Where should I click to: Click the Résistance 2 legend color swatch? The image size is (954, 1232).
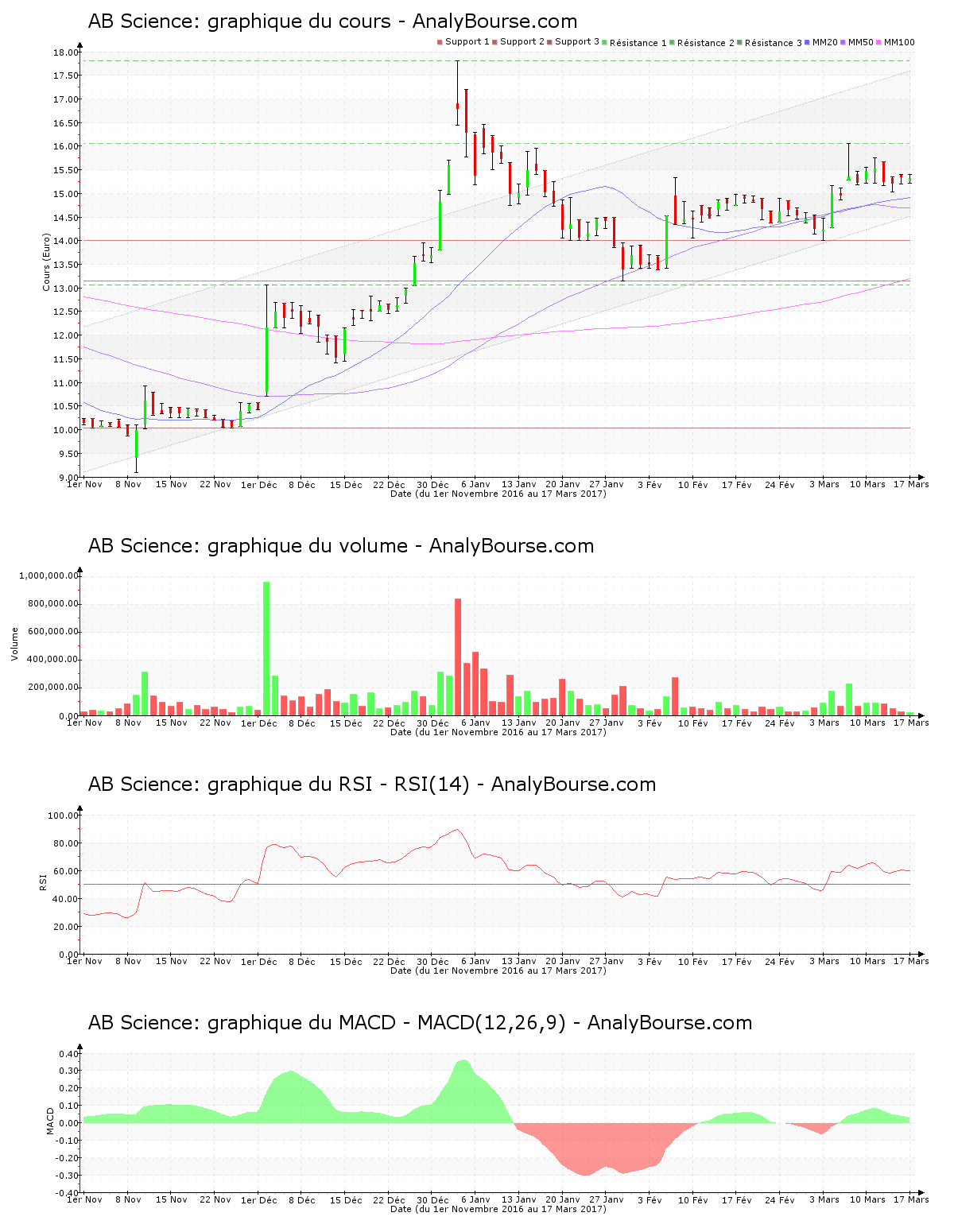click(x=673, y=42)
